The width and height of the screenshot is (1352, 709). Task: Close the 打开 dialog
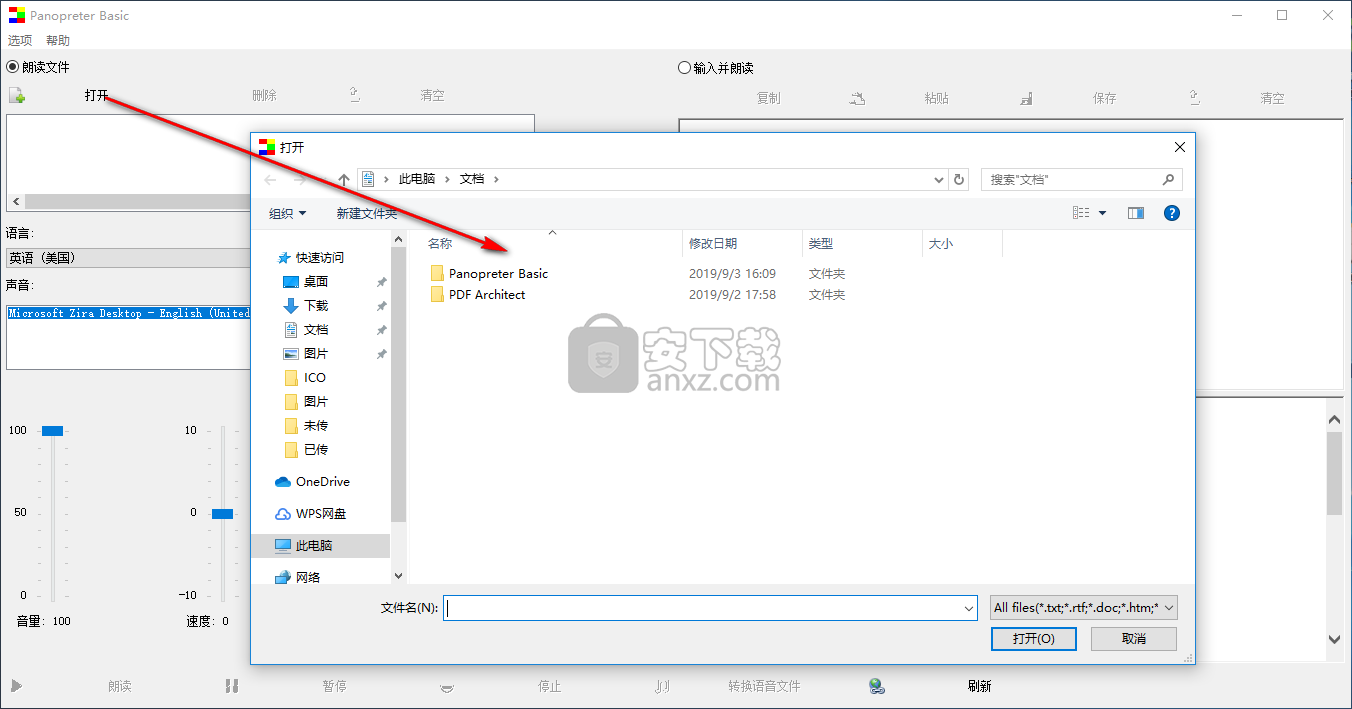click(x=1180, y=147)
